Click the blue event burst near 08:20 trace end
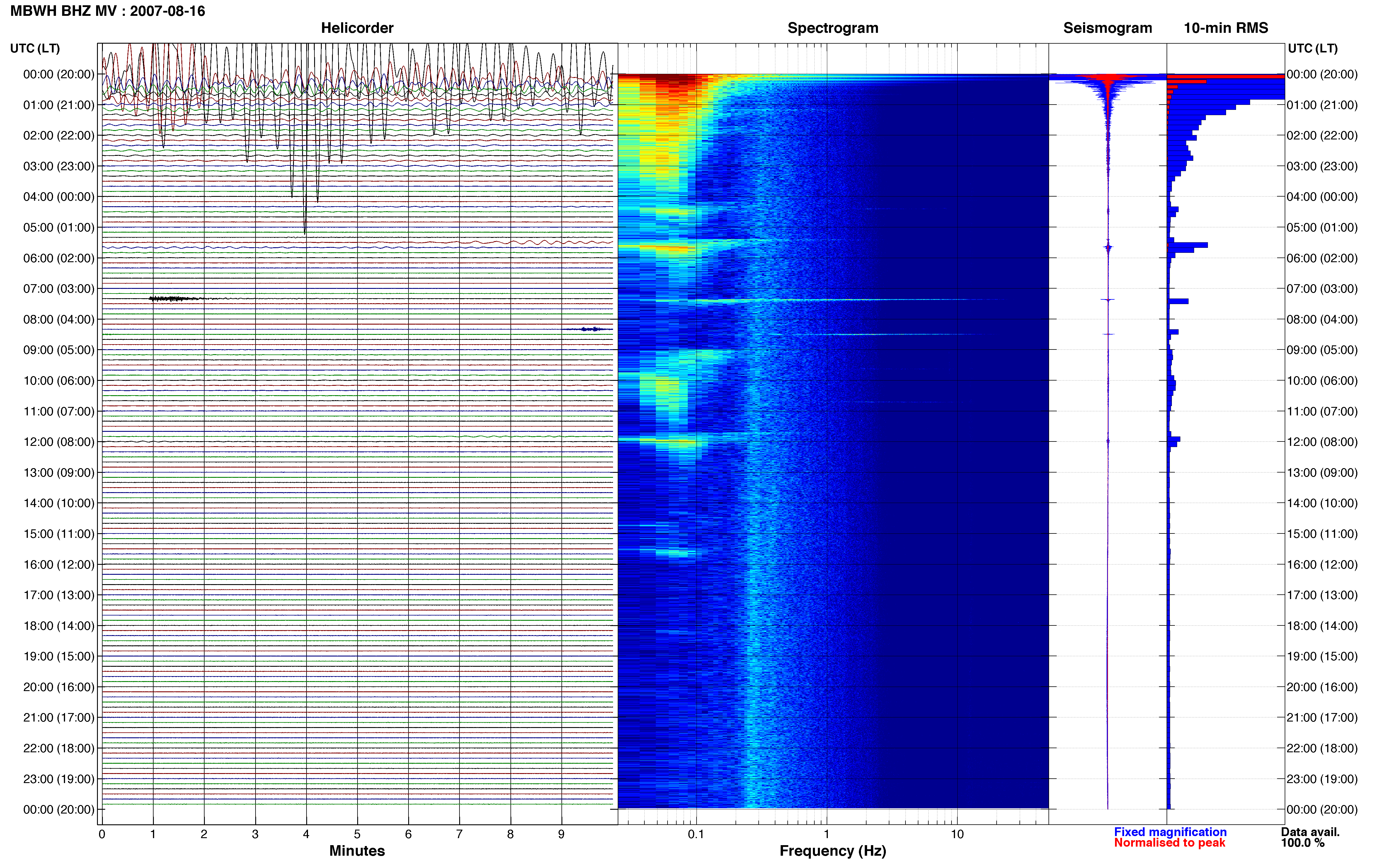 591,329
